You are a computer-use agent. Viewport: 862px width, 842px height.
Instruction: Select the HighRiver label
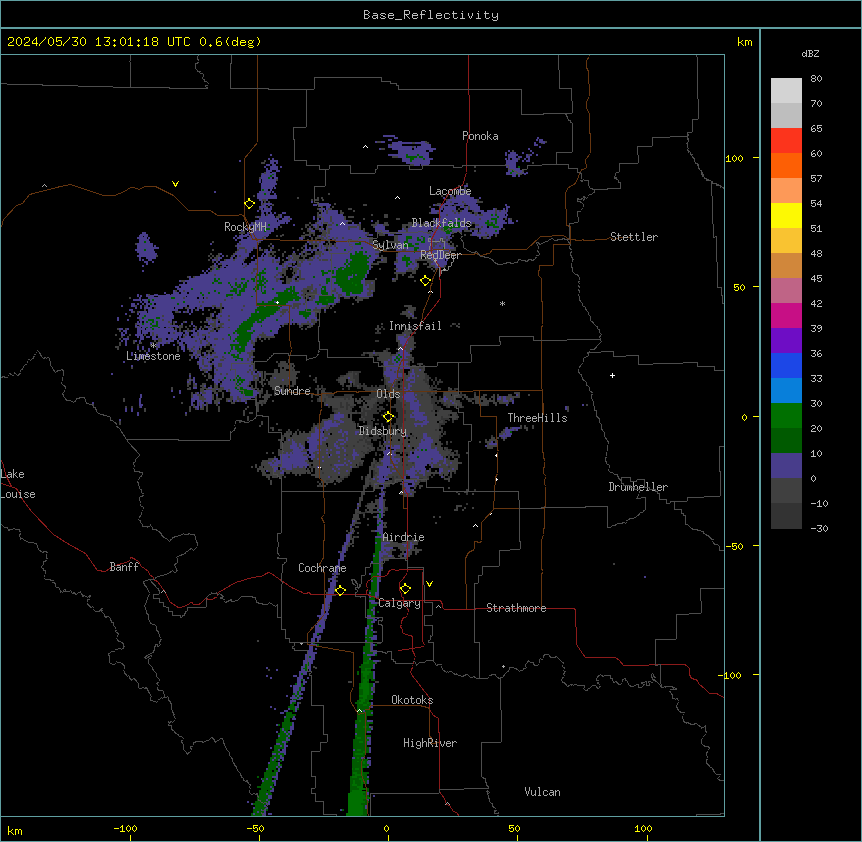pos(430,743)
